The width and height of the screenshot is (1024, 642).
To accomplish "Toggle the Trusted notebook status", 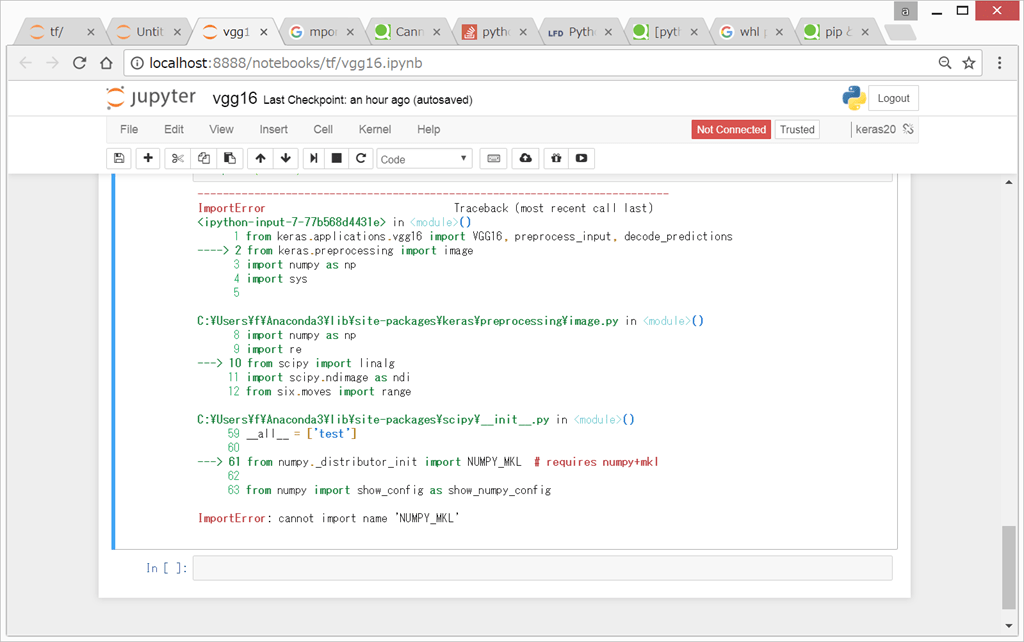I will point(796,129).
